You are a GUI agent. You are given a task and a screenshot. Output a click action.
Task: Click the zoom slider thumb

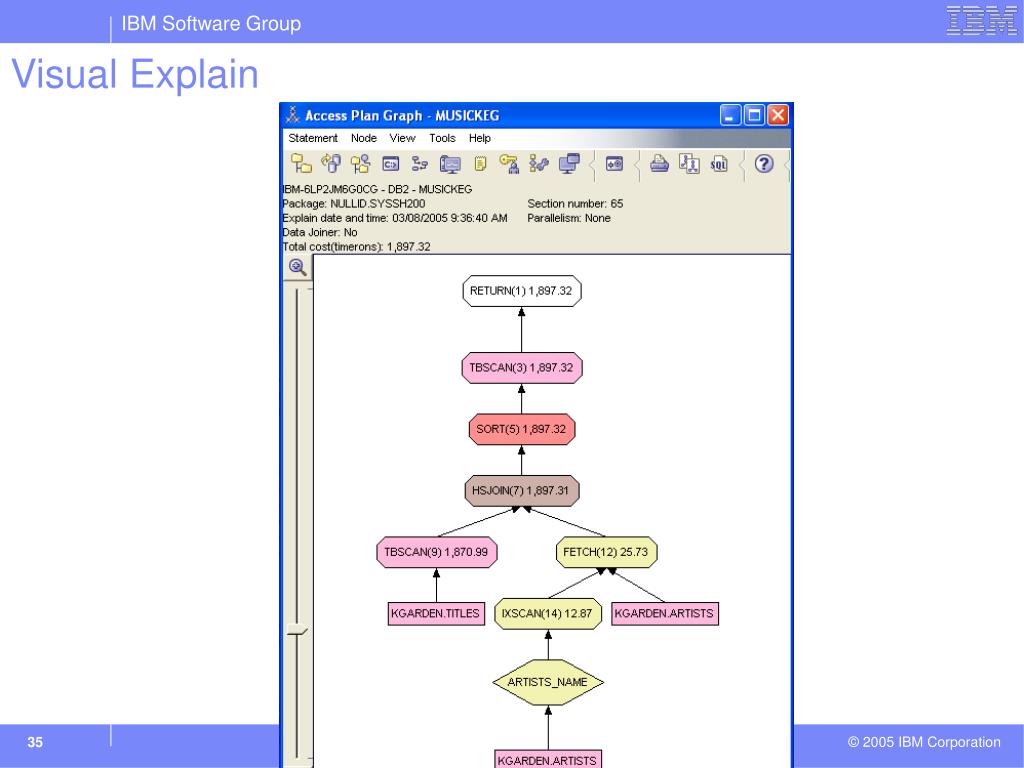(x=297, y=630)
